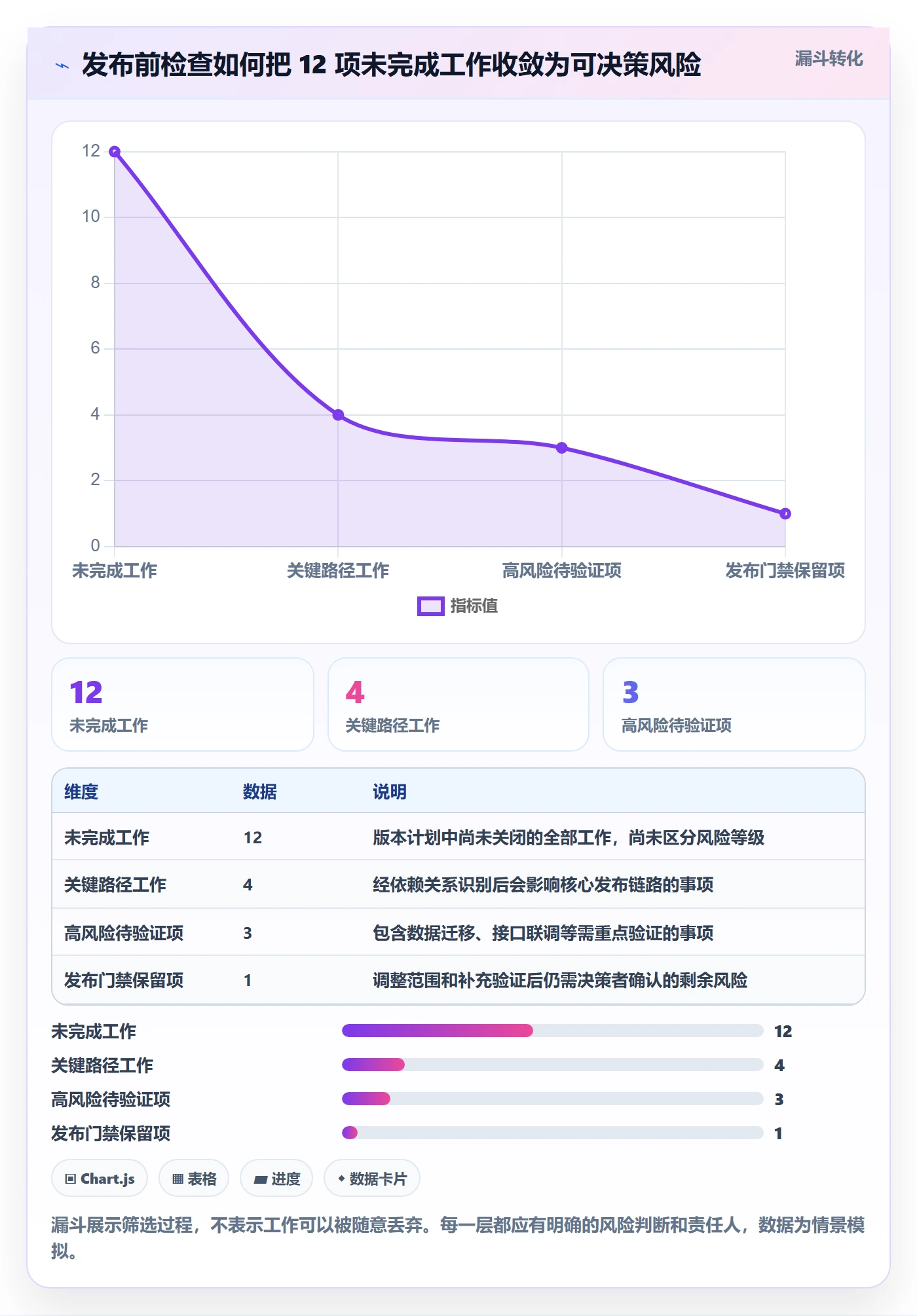Click the footnote starting with 漏斗展示筛选过程

pyautogui.click(x=458, y=1237)
